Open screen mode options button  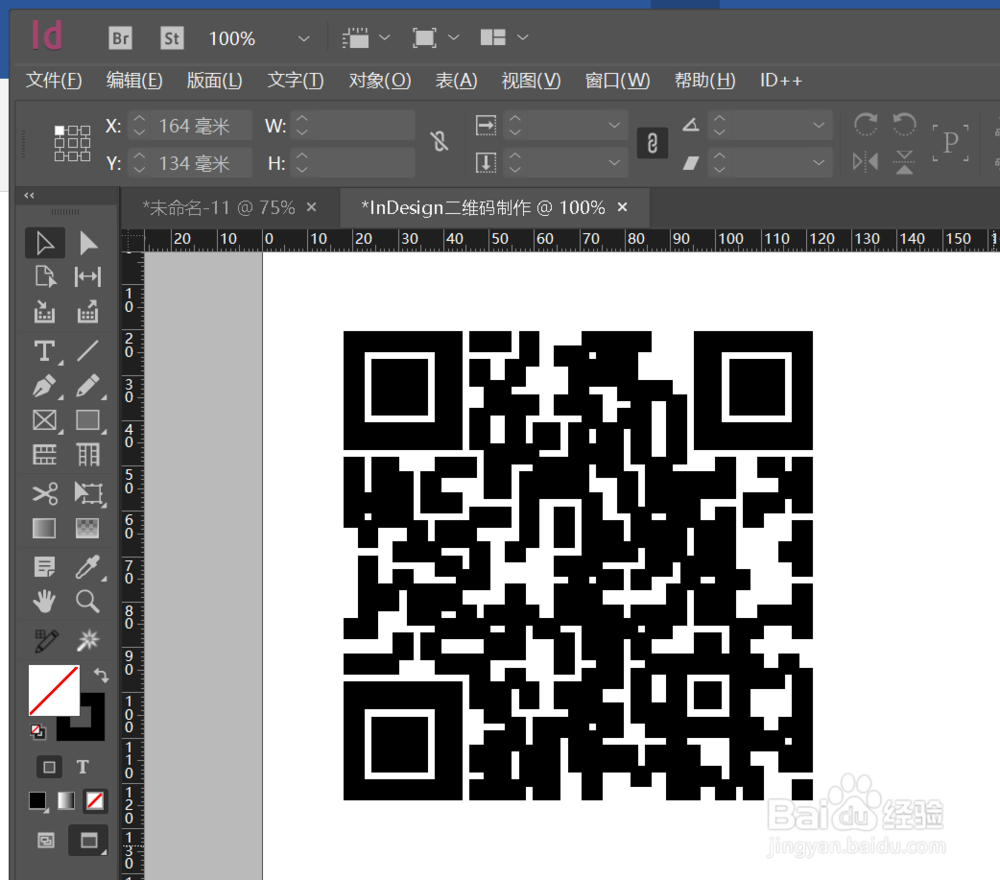89,840
